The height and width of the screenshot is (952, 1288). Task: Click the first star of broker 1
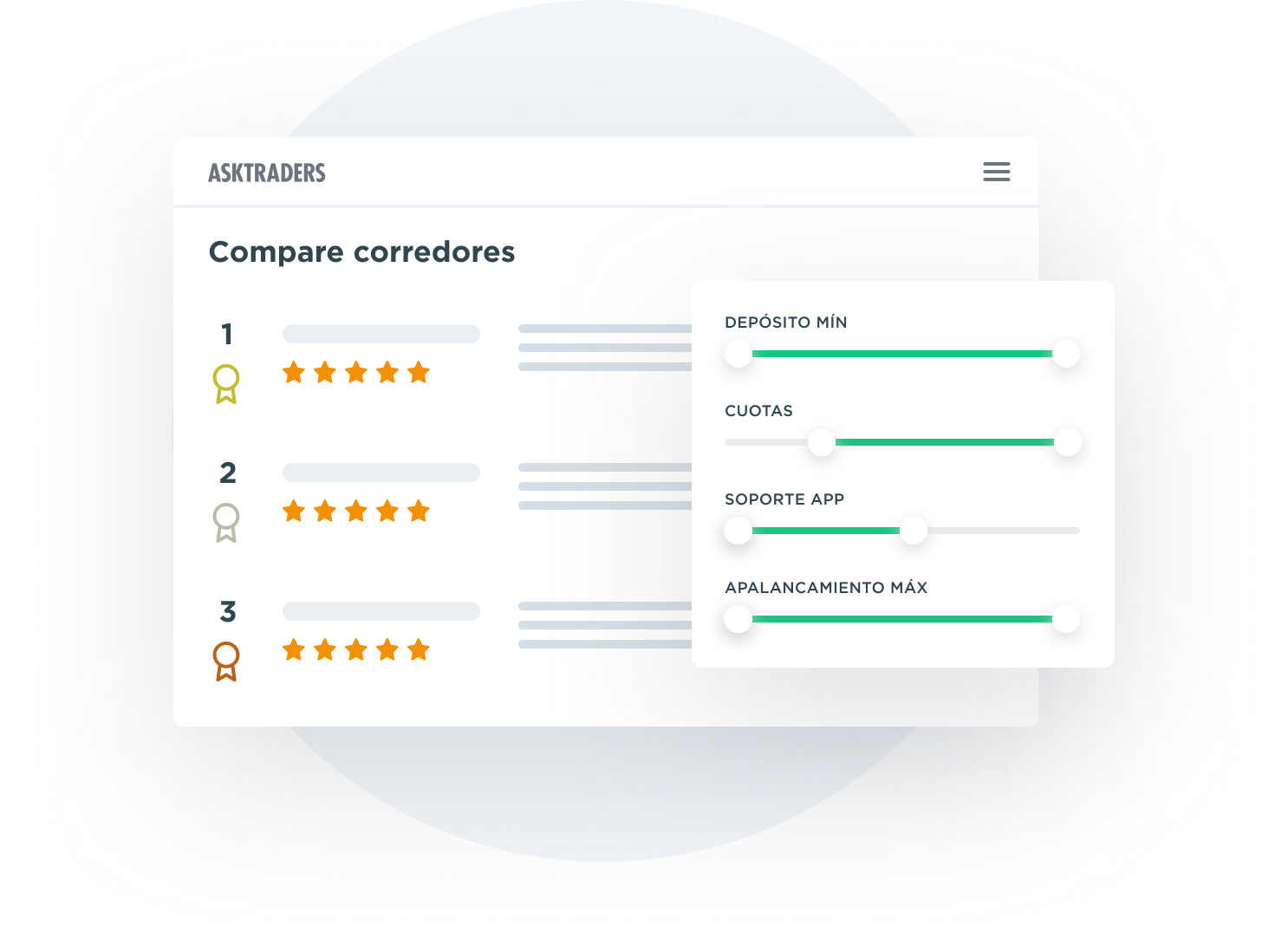[294, 373]
